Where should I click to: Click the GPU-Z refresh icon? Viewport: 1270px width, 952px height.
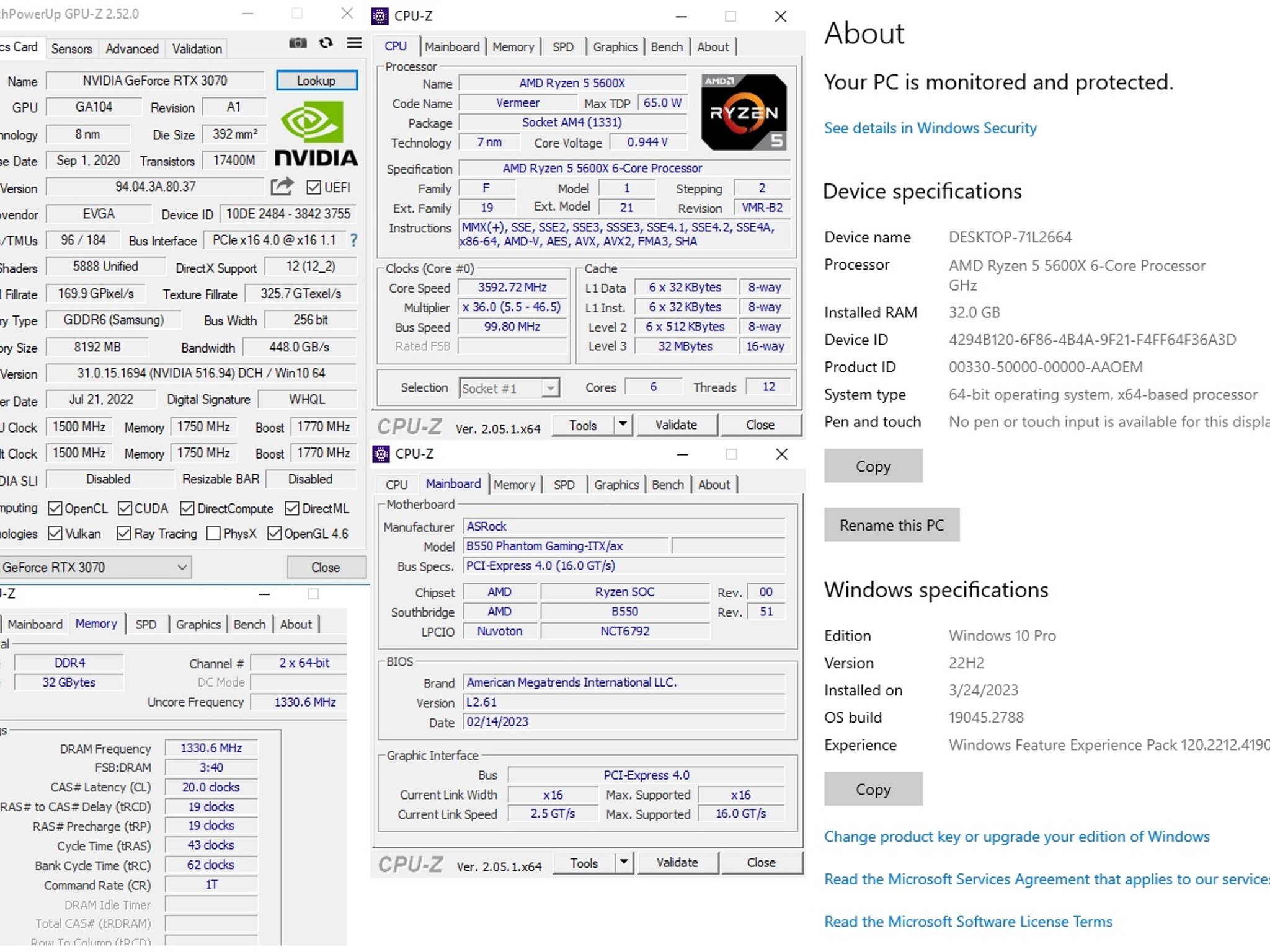(326, 43)
